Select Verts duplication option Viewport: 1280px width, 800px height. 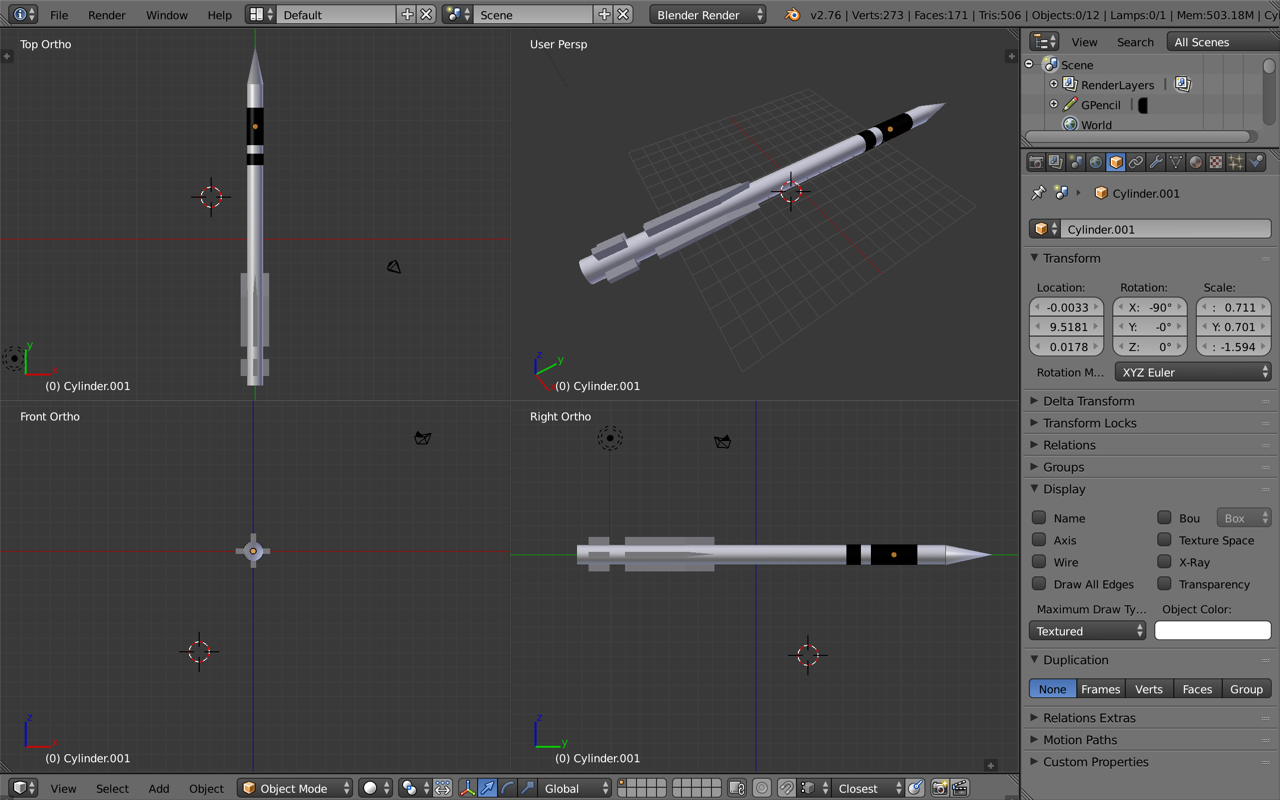[1149, 689]
